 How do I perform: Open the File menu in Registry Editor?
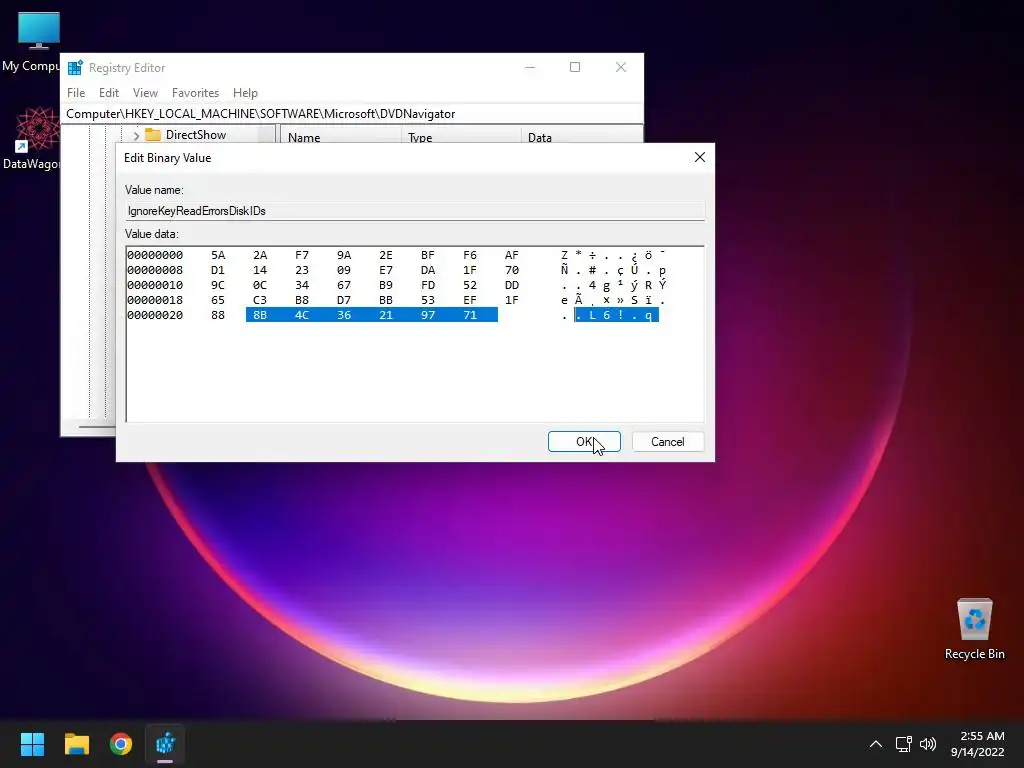coord(76,93)
